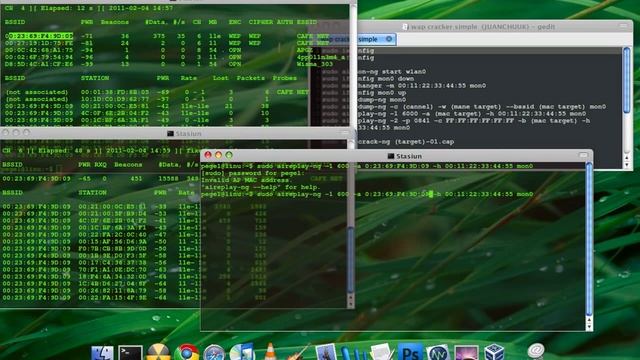Launch VirtualBox cube icon in dock

(x=494, y=353)
